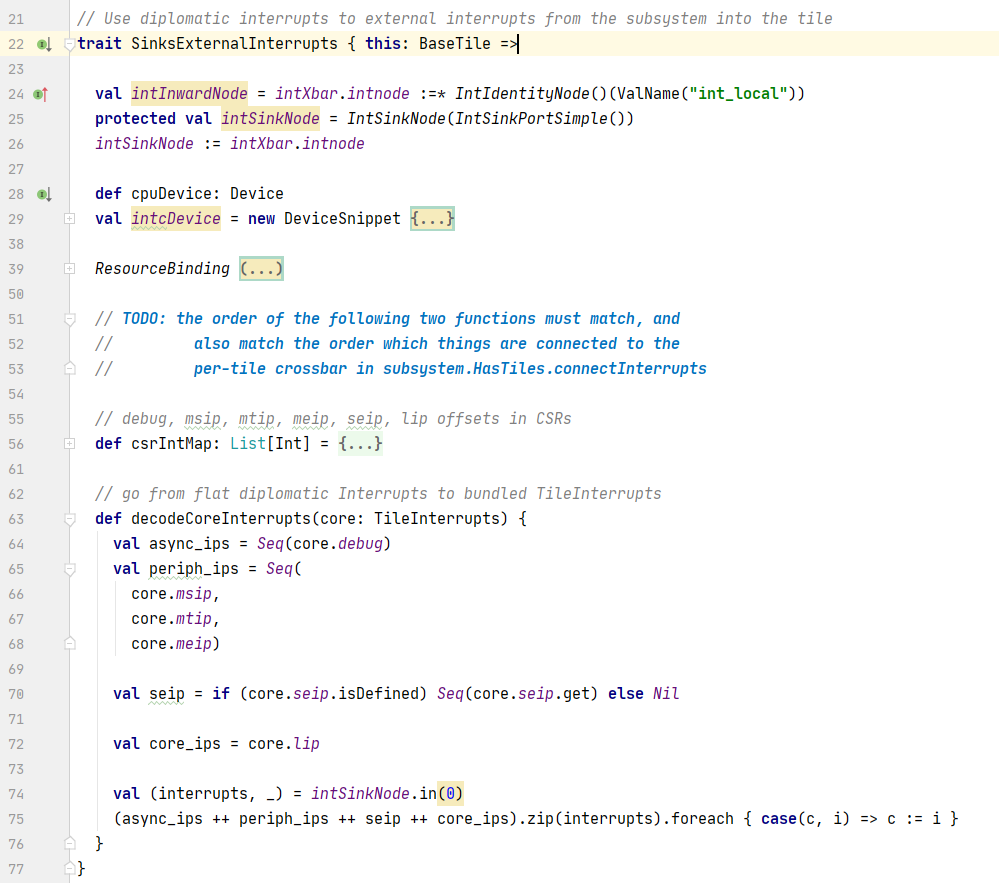Click the "int_local" string literal

(739, 94)
